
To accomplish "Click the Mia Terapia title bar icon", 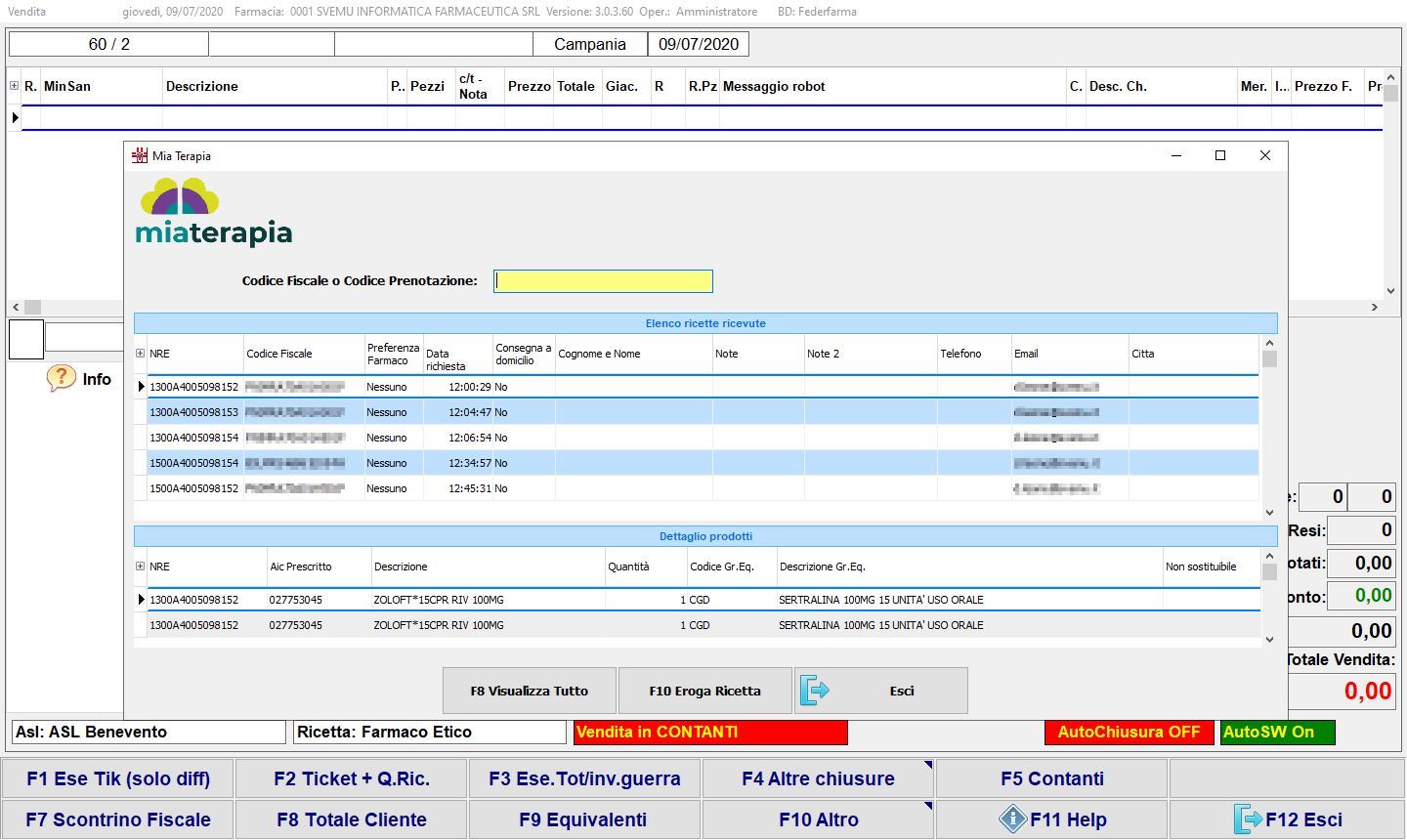I will pos(140,156).
